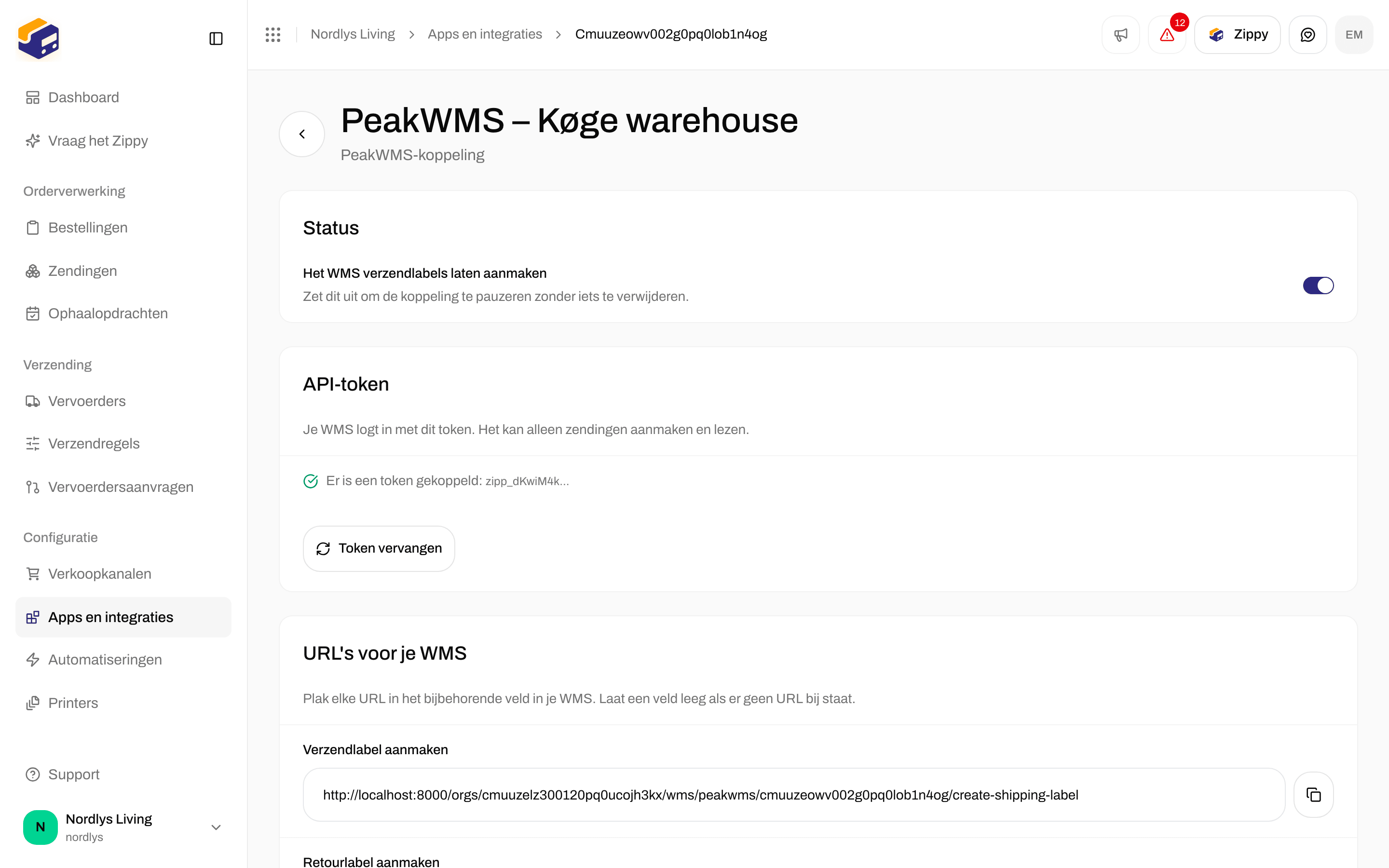Select Apps en integraties in sidebar

(x=123, y=617)
